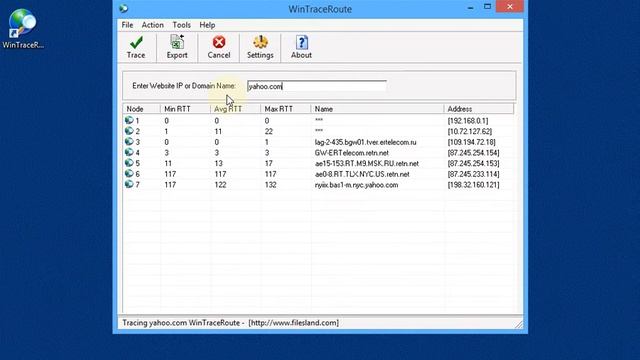Click name lag-2-435.bgw01.tver.ertelecom.ru
The height and width of the screenshot is (360, 640).
pyautogui.click(x=365, y=142)
